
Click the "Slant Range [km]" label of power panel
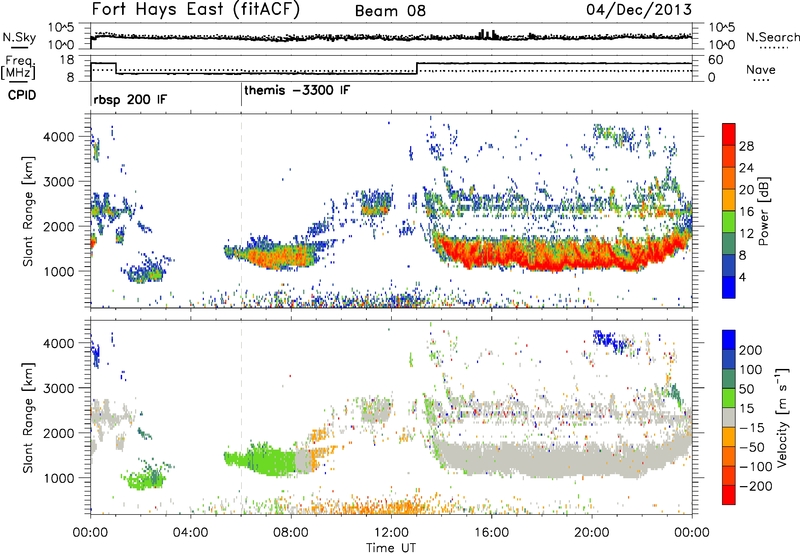[x=28, y=211]
